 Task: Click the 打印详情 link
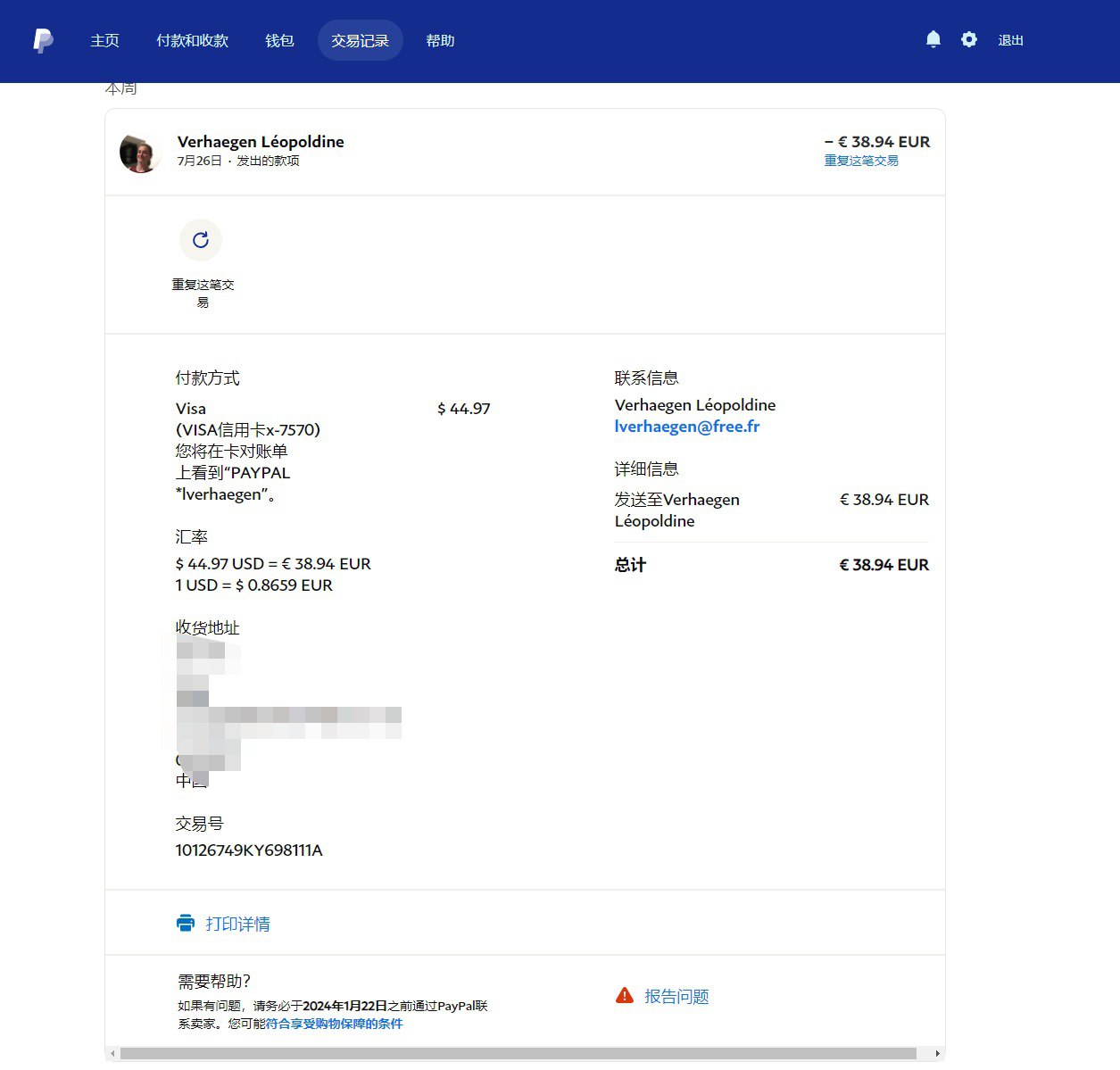coord(237,925)
